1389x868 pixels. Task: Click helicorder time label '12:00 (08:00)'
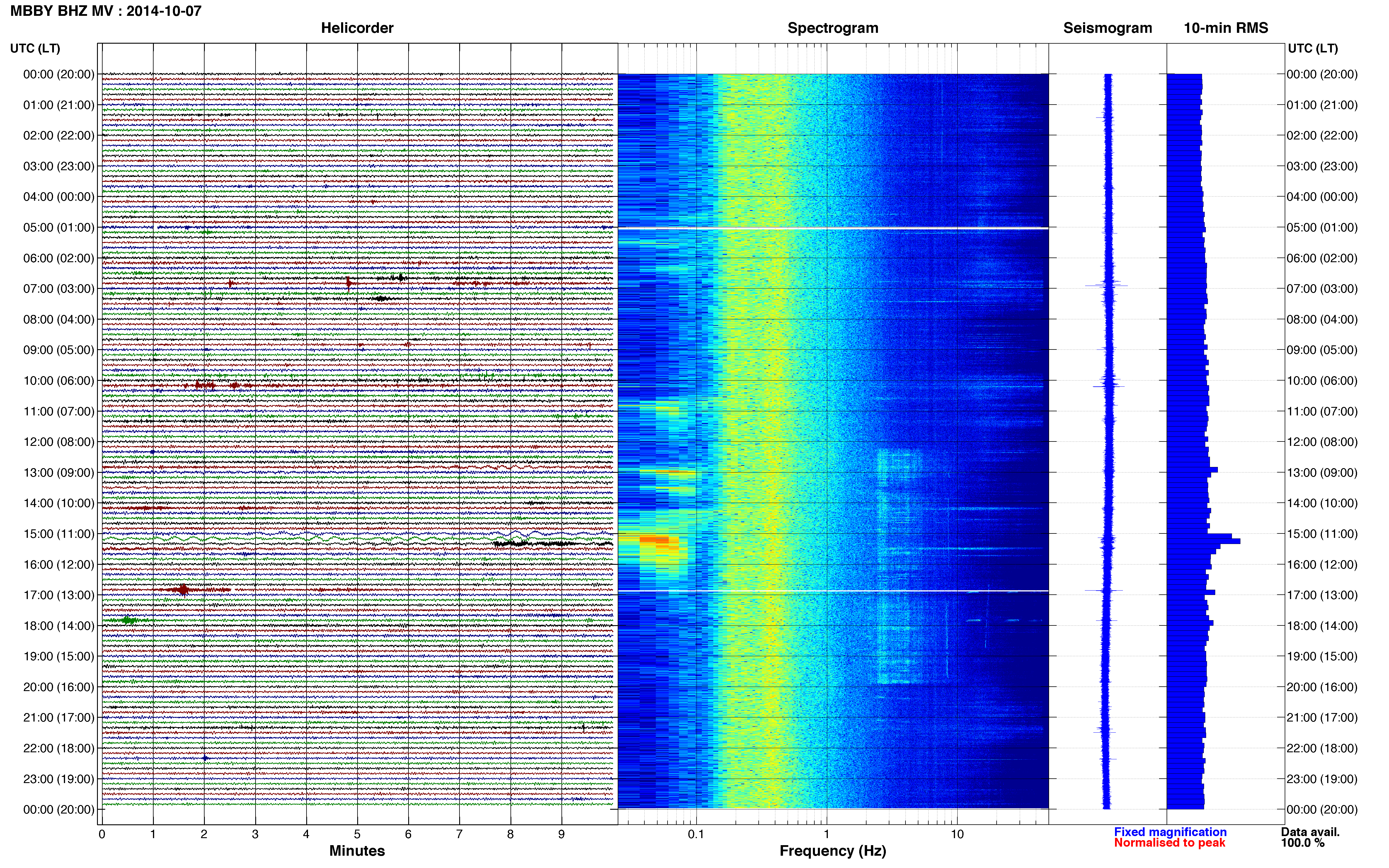pos(59,442)
